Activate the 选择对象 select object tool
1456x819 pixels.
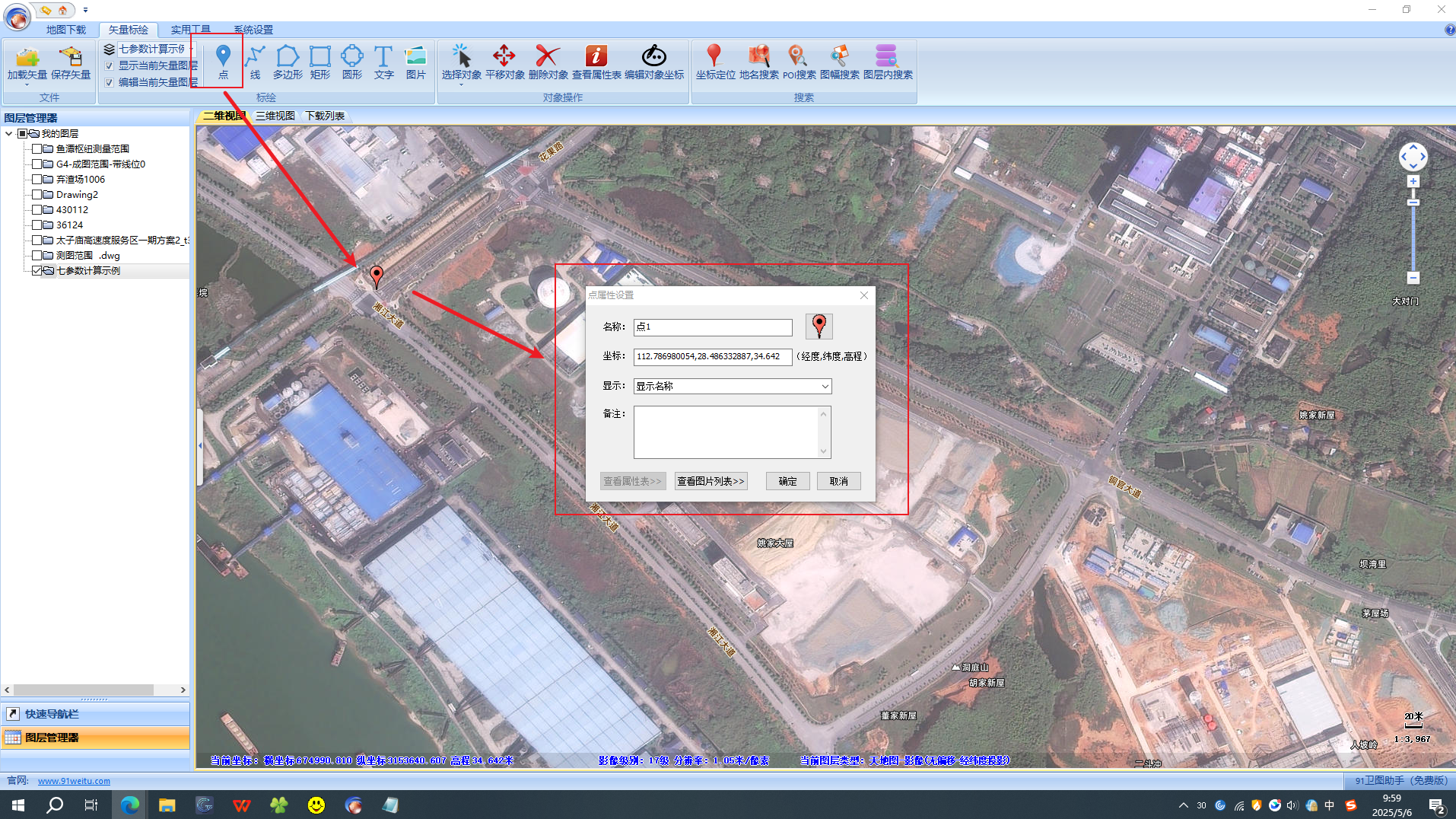point(461,61)
